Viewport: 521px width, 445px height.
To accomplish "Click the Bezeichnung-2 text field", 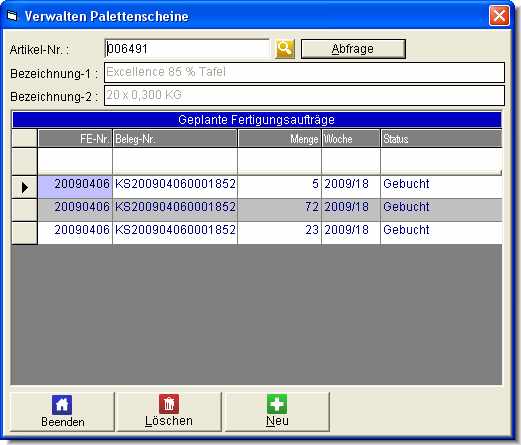I will 304,96.
